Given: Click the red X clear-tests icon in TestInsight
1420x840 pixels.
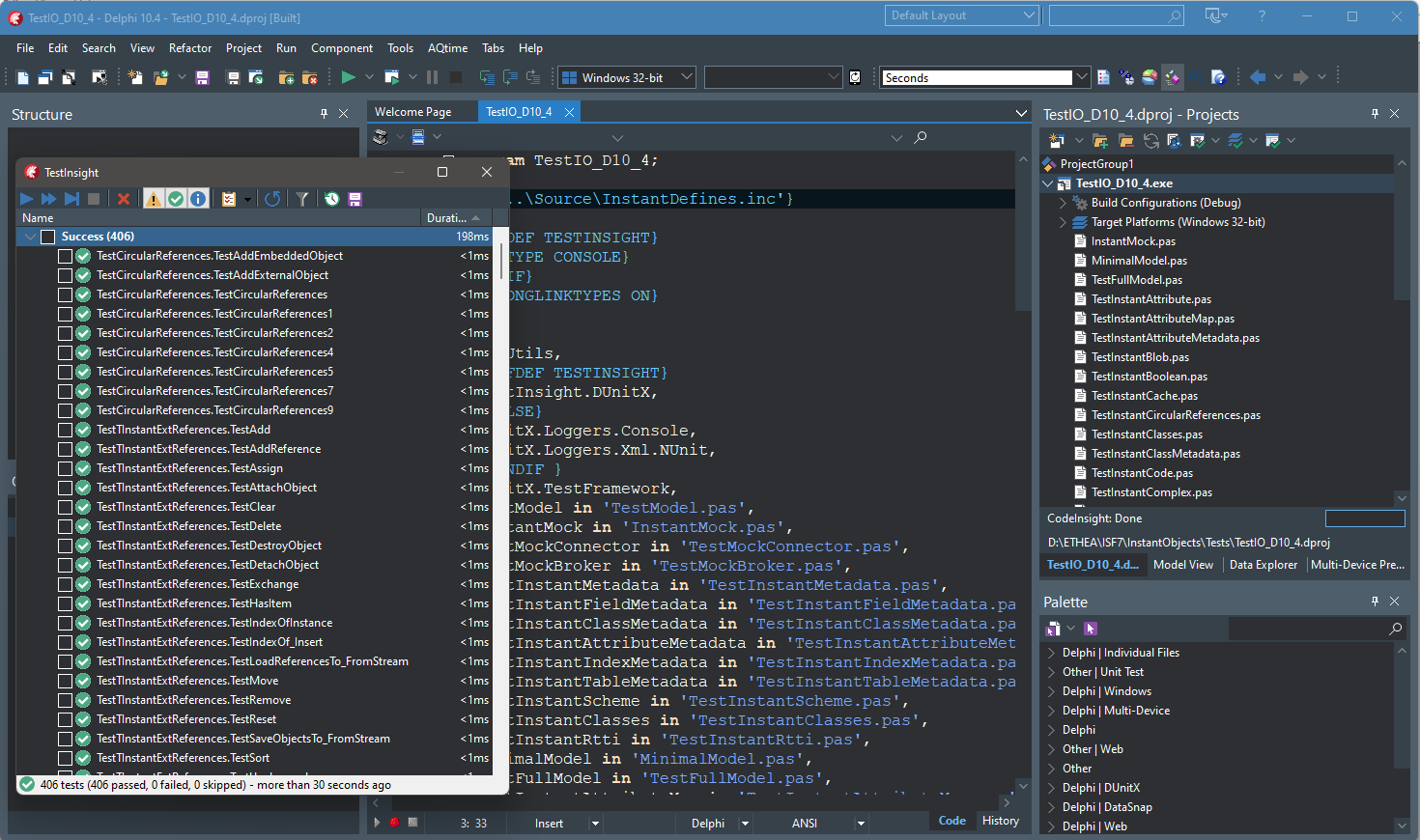Looking at the screenshot, I should click(x=124, y=199).
